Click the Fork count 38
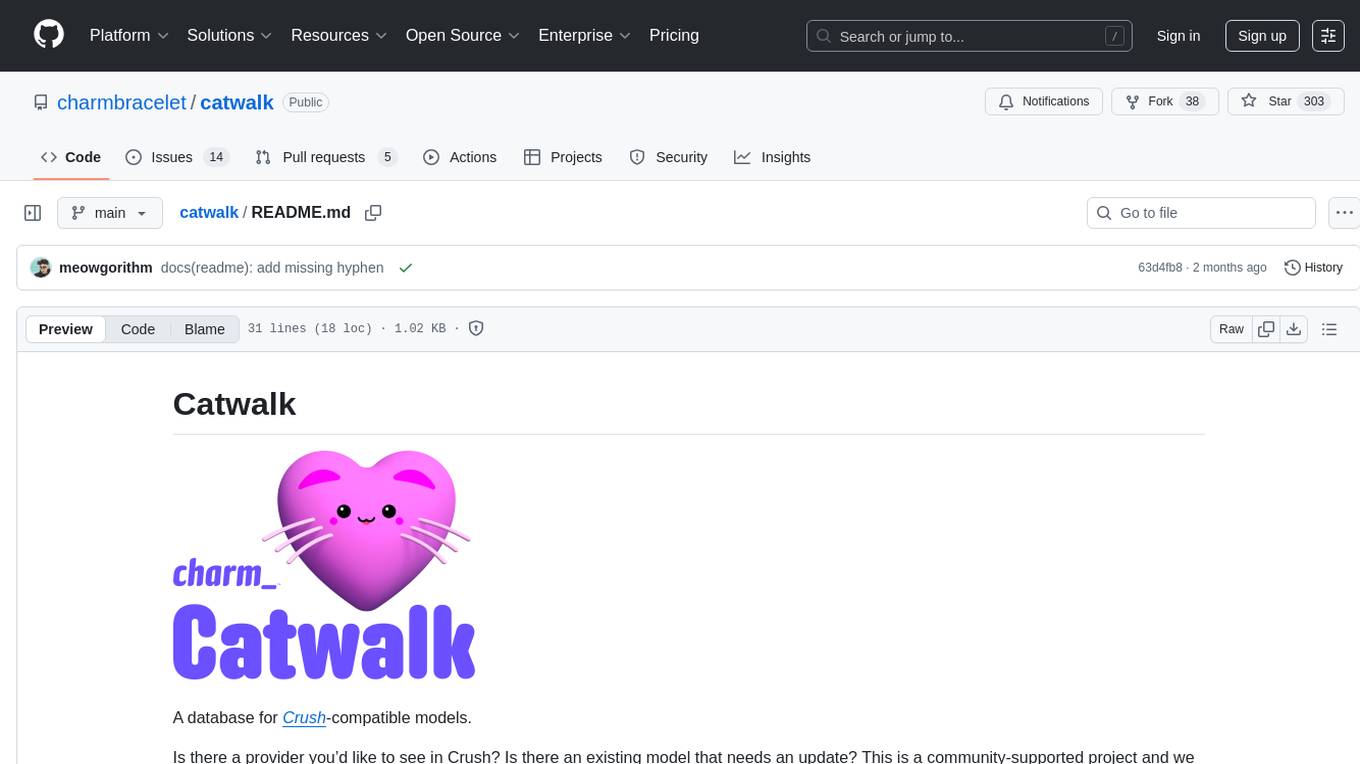This screenshot has width=1360, height=764. pos(1191,101)
